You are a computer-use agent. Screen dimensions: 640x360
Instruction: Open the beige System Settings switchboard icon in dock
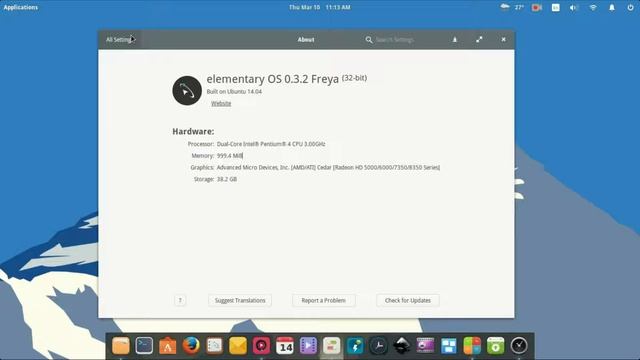(x=331, y=346)
